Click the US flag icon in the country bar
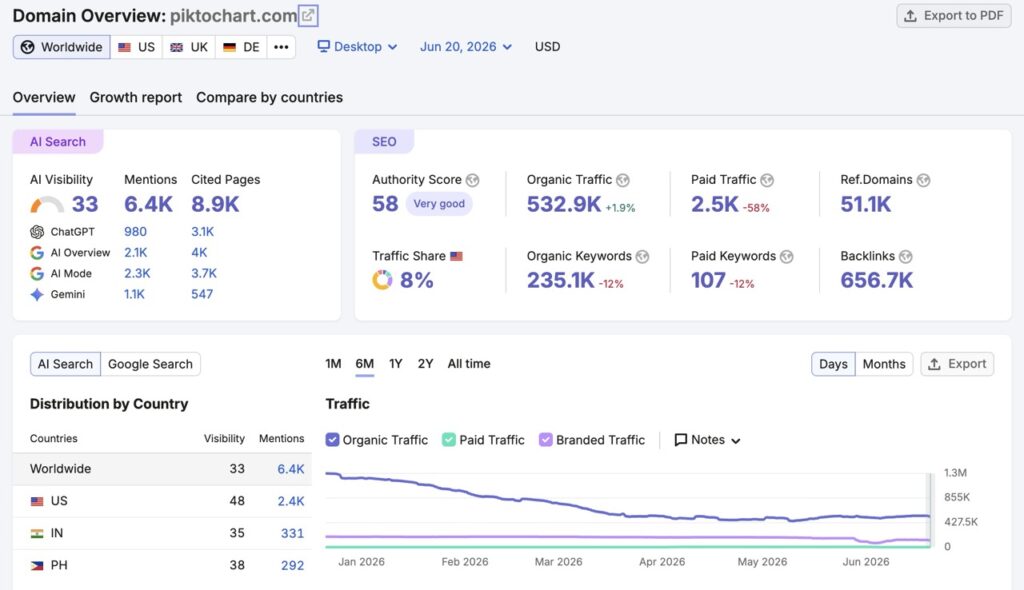The image size is (1024, 590). (x=124, y=47)
